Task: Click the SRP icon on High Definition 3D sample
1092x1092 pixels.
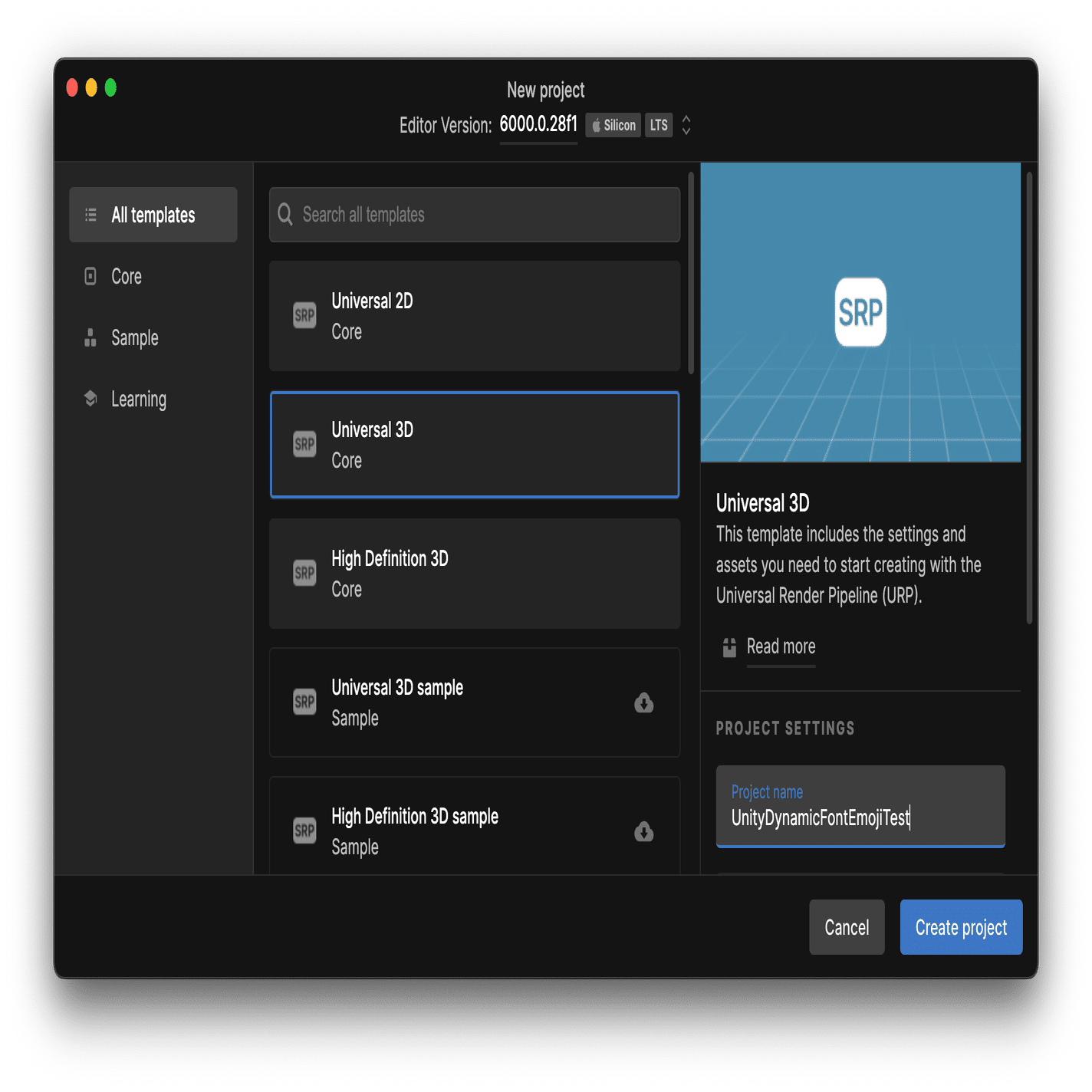Action: (304, 831)
